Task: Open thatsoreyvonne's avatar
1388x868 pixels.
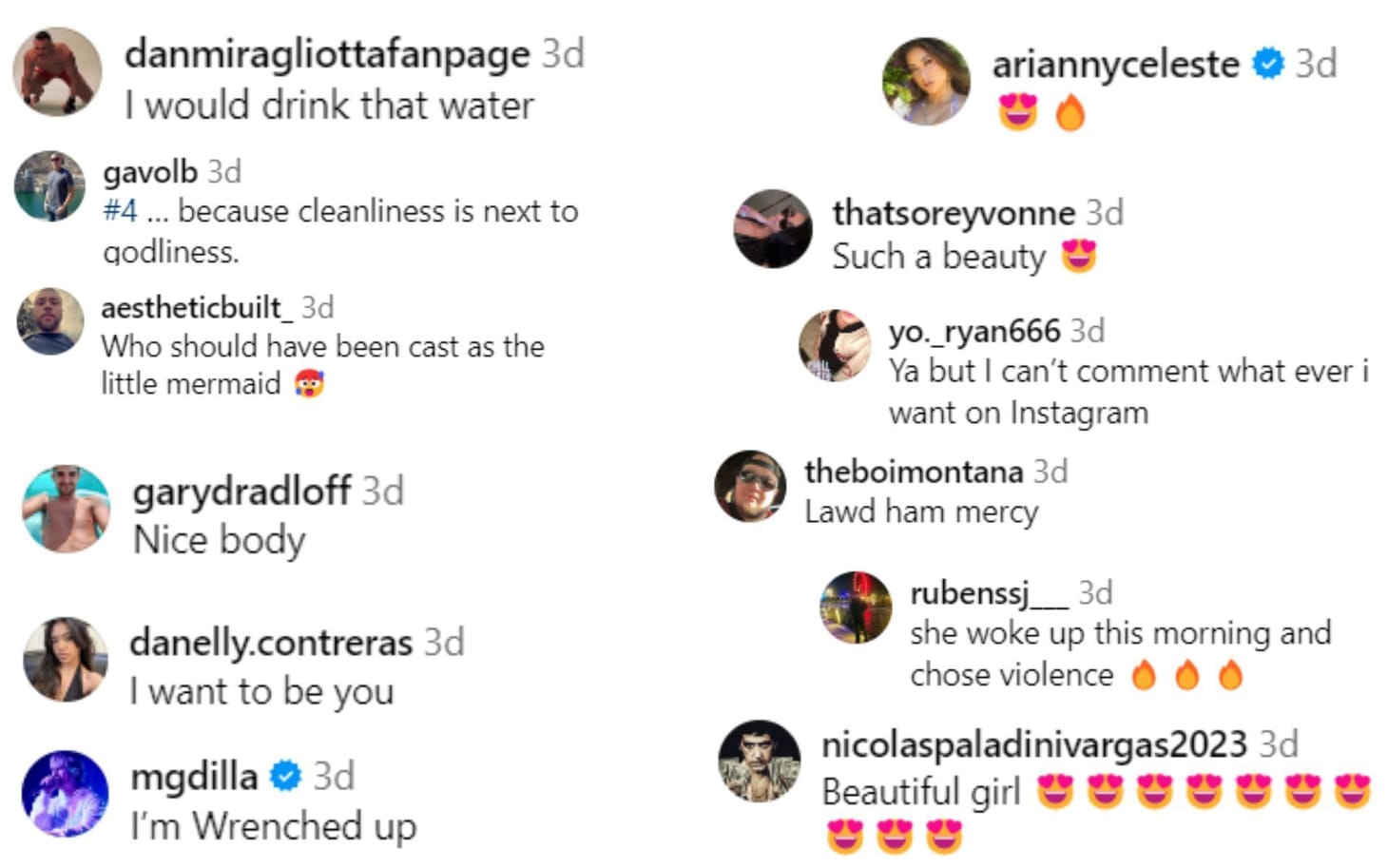Action: coord(773,229)
